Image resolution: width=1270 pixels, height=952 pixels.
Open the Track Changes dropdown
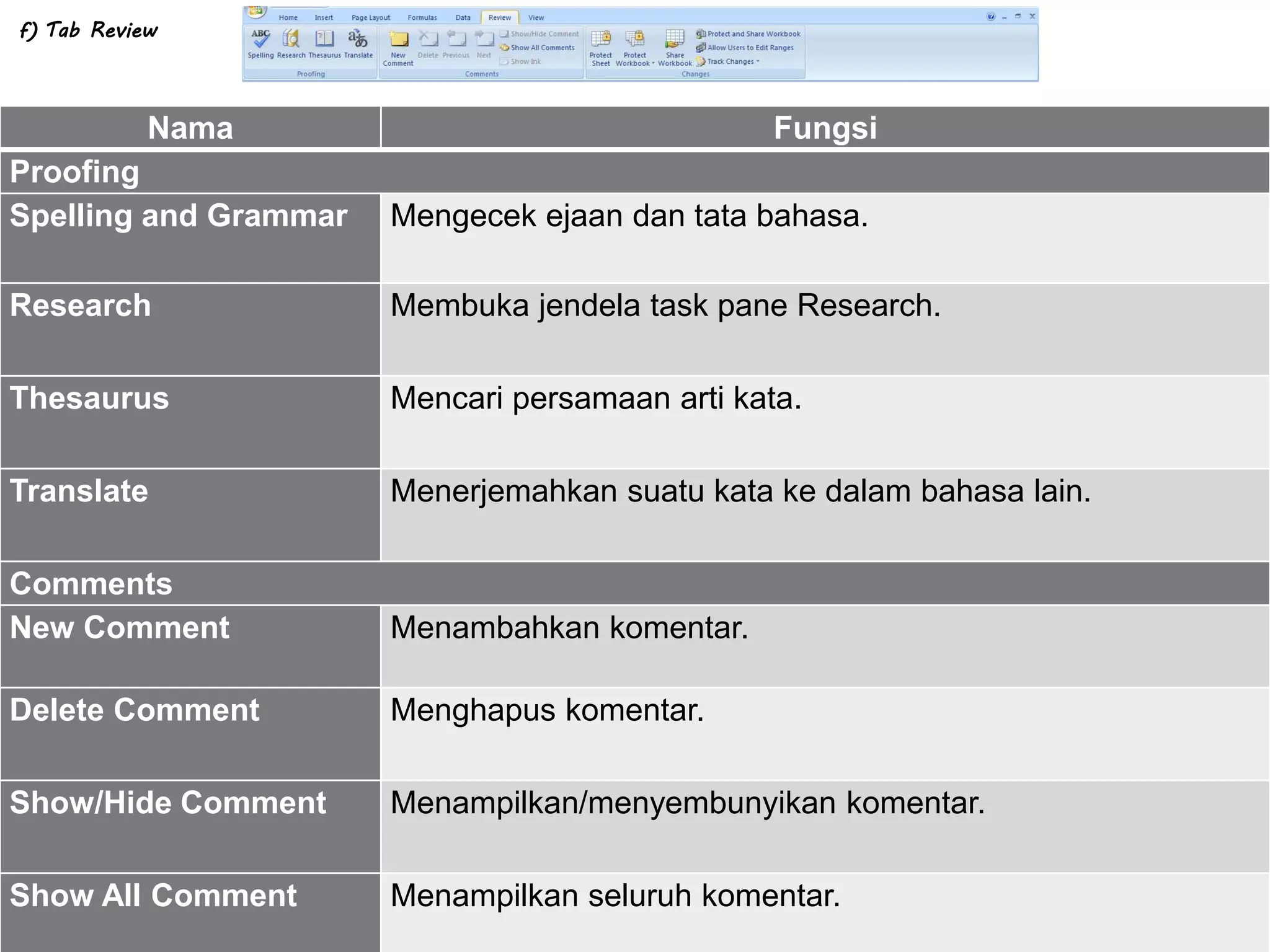727,61
